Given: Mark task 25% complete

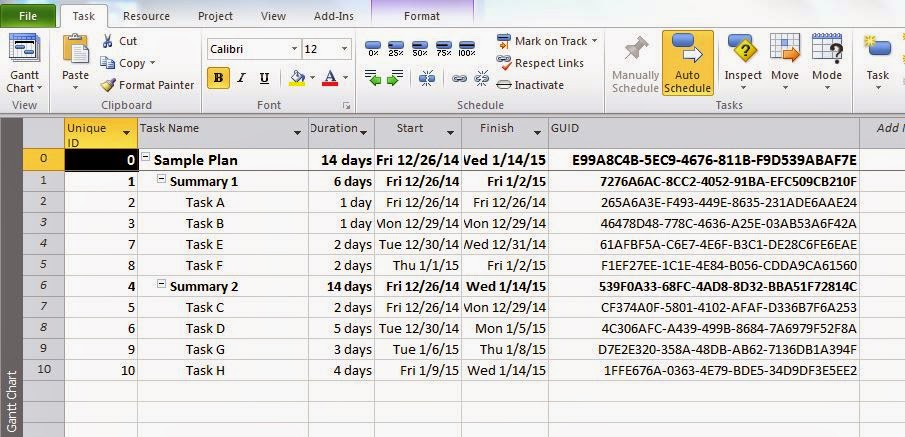Looking at the screenshot, I should (396, 47).
